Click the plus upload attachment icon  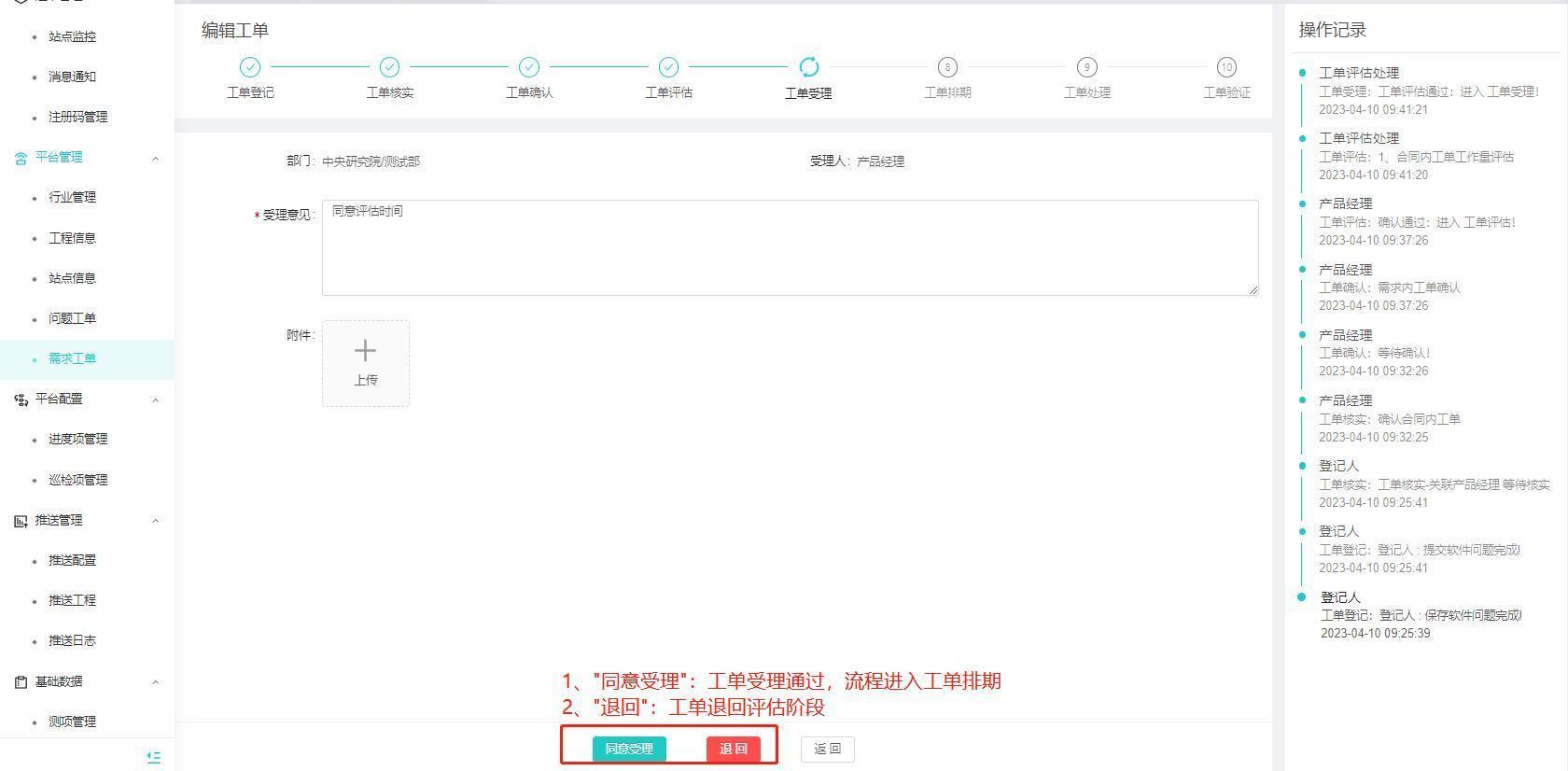click(365, 352)
